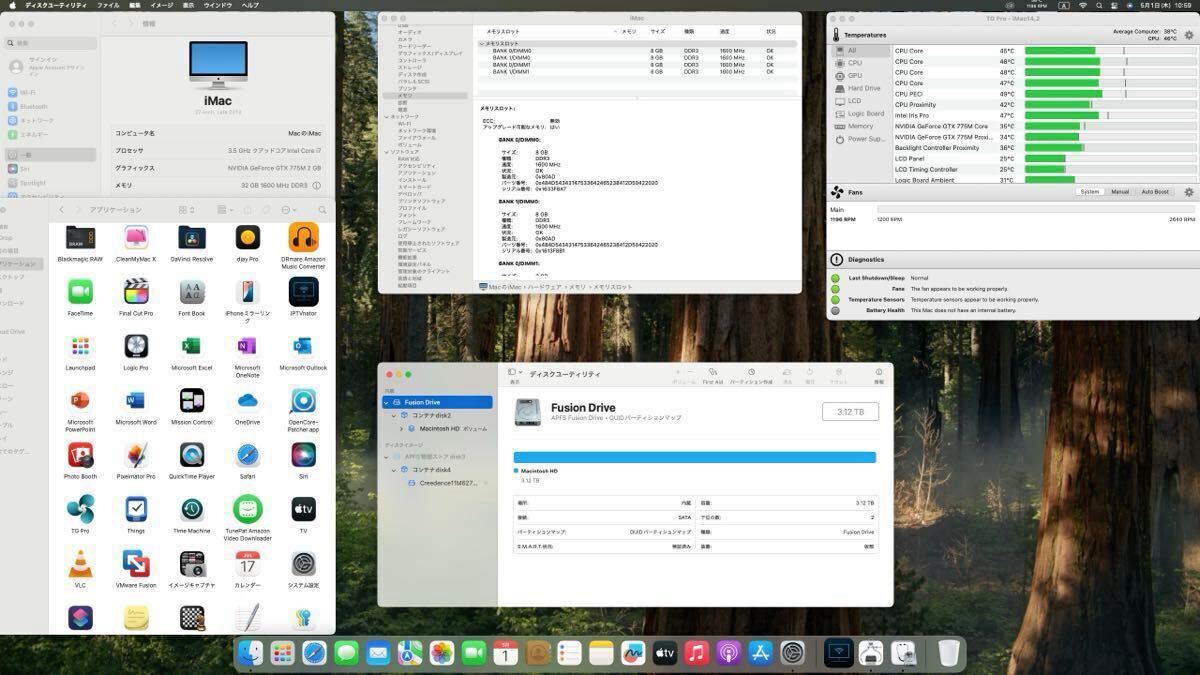This screenshot has width=1200, height=675.
Task: Launch Logic Pro from the Applications window
Action: pos(136,347)
